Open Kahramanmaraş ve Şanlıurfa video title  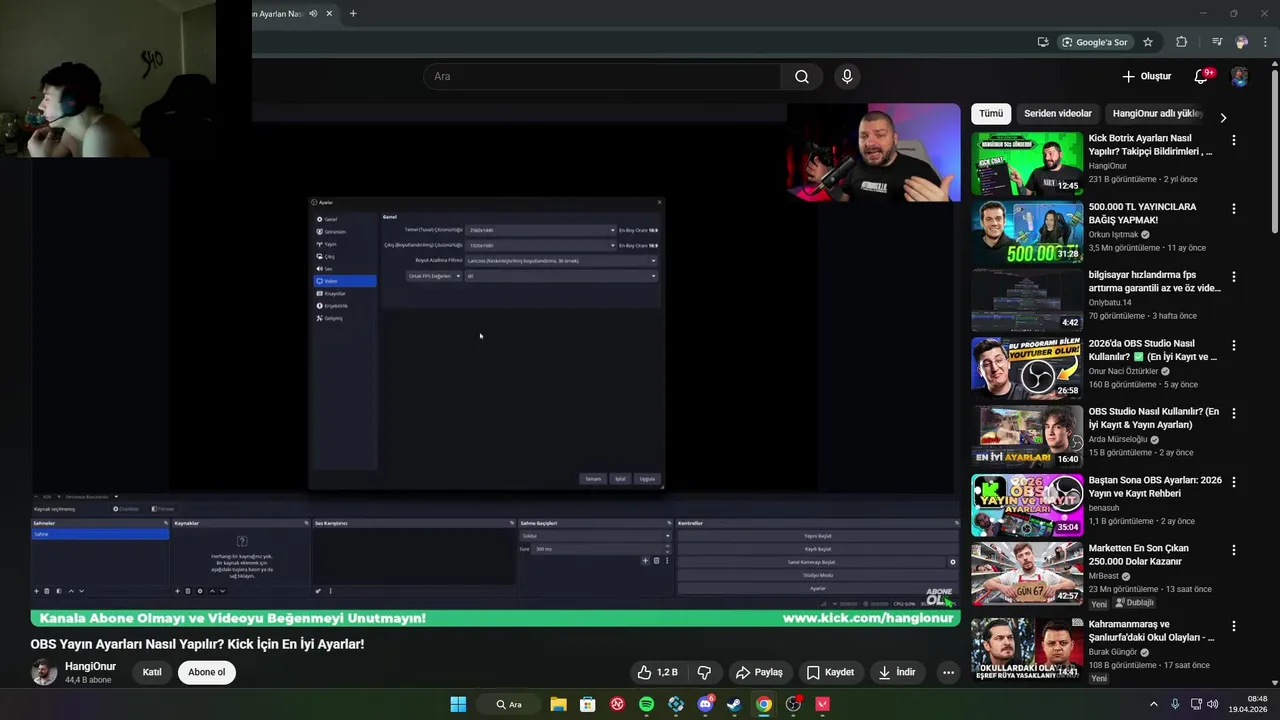click(1151, 631)
